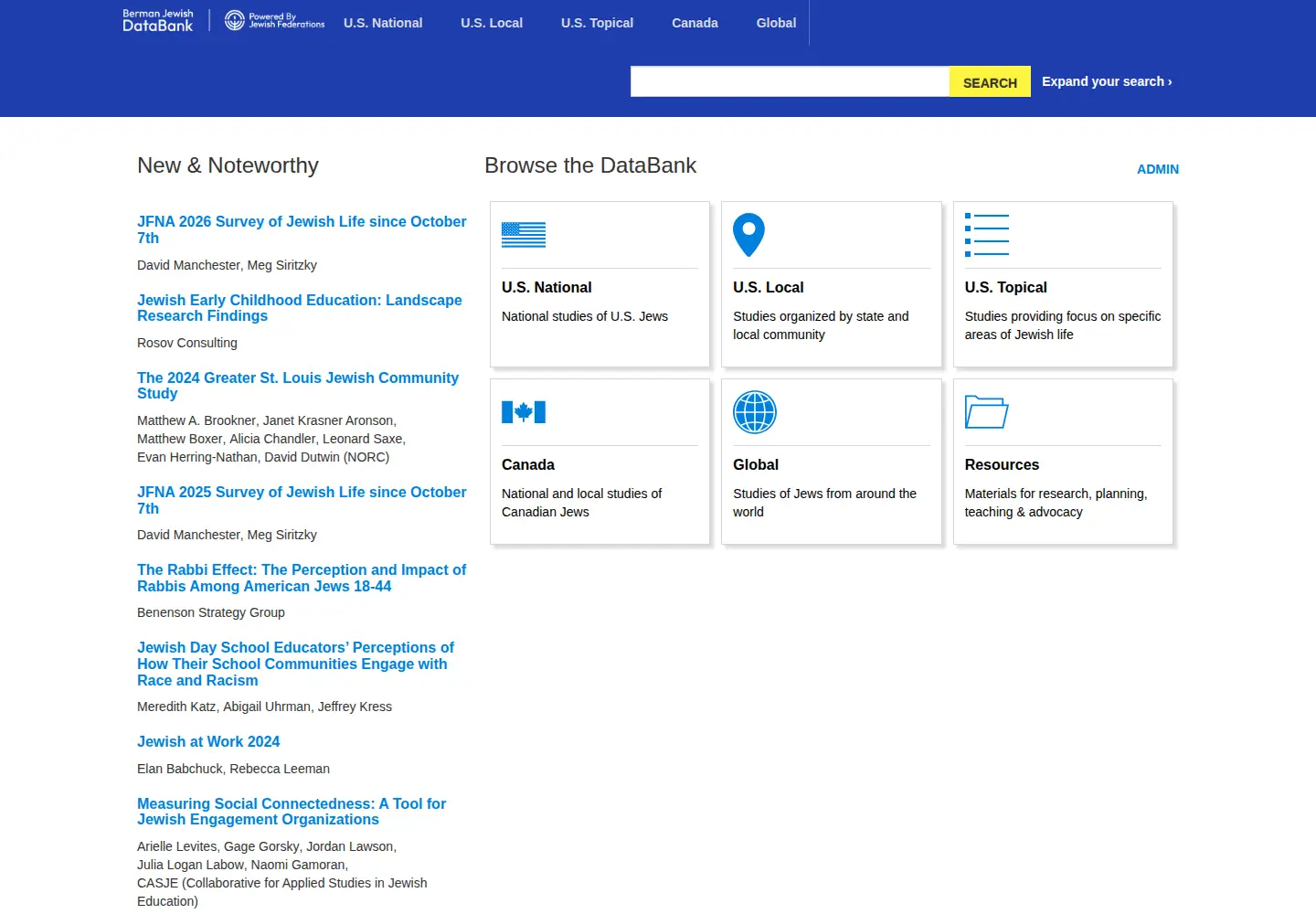1316x914 pixels.
Task: Open Jewish at Work 2024 link
Action: 208,741
